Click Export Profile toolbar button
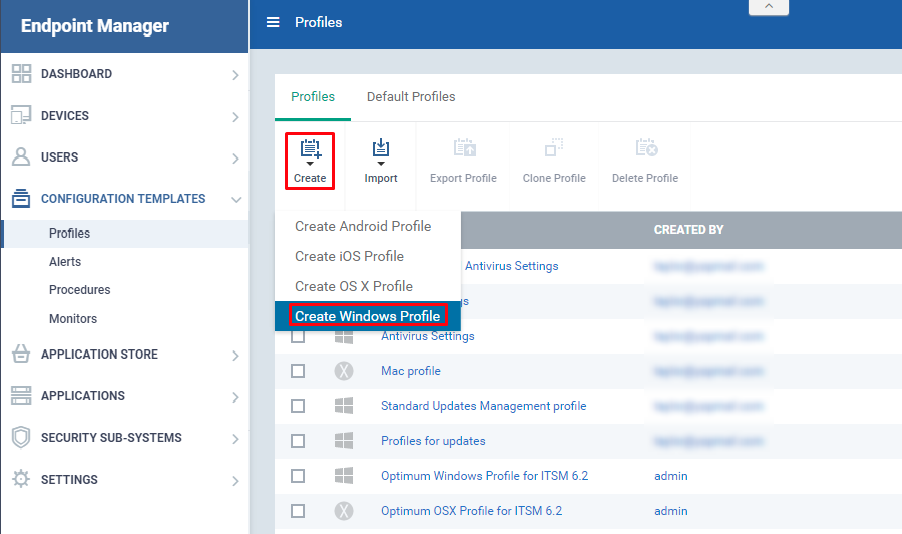Image resolution: width=902 pixels, height=534 pixels. (463, 161)
